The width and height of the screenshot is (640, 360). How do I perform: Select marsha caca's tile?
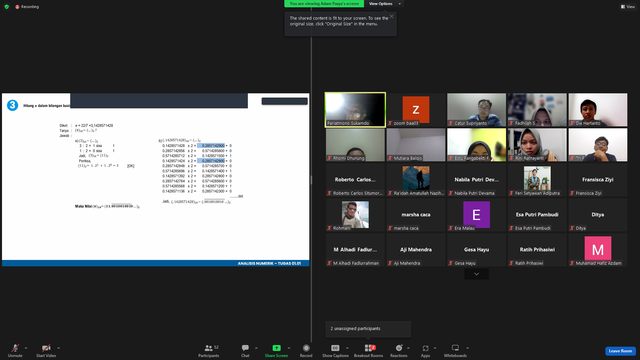[x=416, y=215]
